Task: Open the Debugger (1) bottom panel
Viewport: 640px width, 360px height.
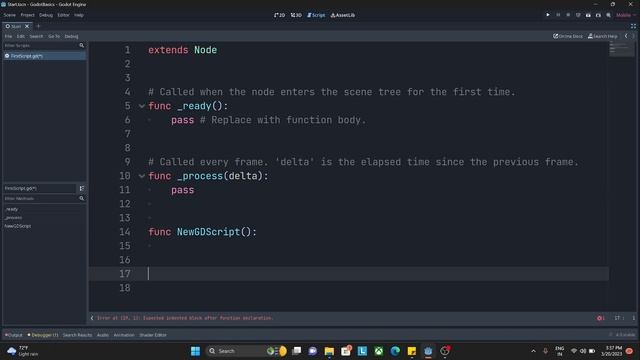Action: point(43,335)
